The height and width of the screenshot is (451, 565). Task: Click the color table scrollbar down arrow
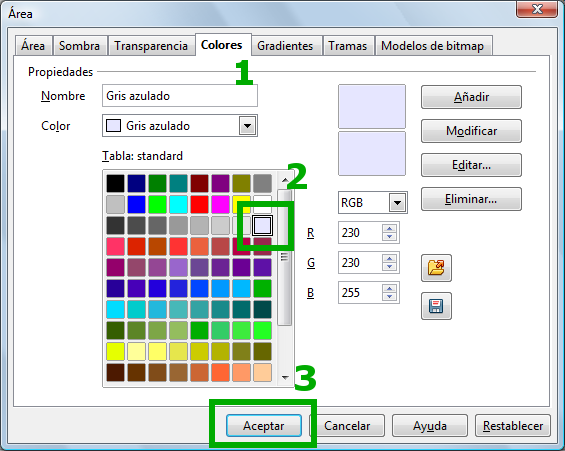285,378
